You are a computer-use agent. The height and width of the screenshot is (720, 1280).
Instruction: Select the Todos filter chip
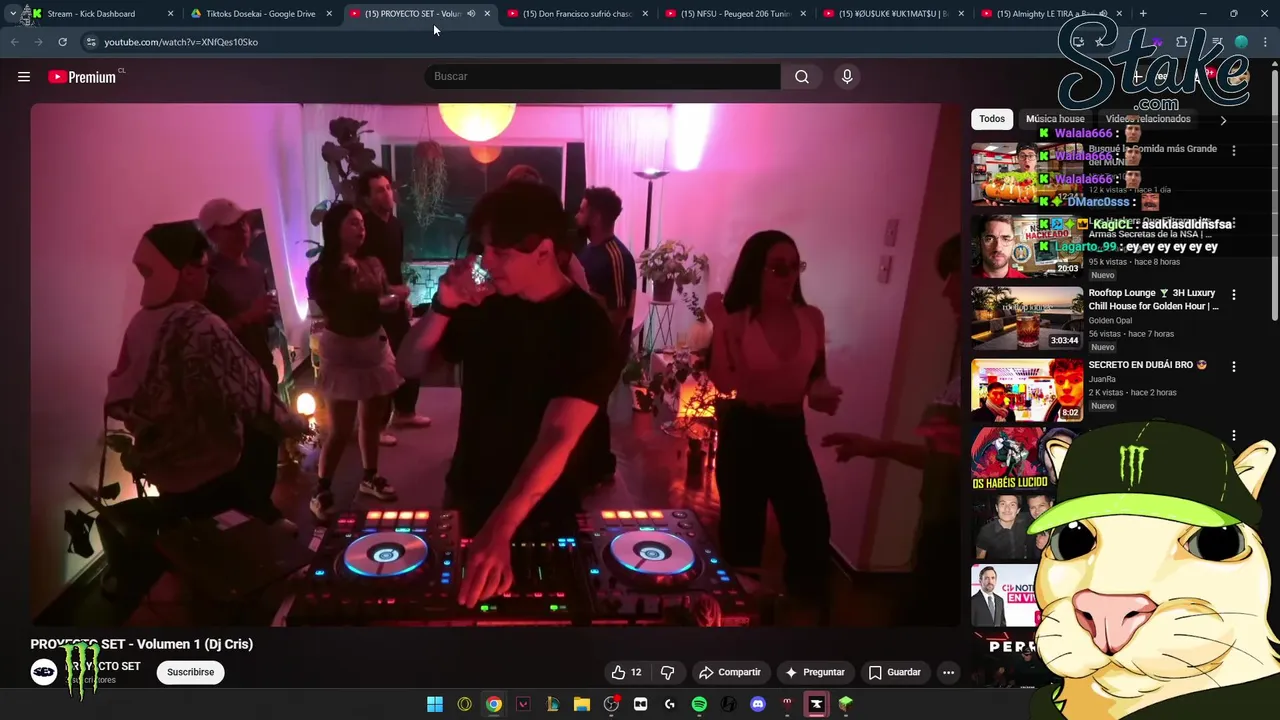[x=992, y=119]
